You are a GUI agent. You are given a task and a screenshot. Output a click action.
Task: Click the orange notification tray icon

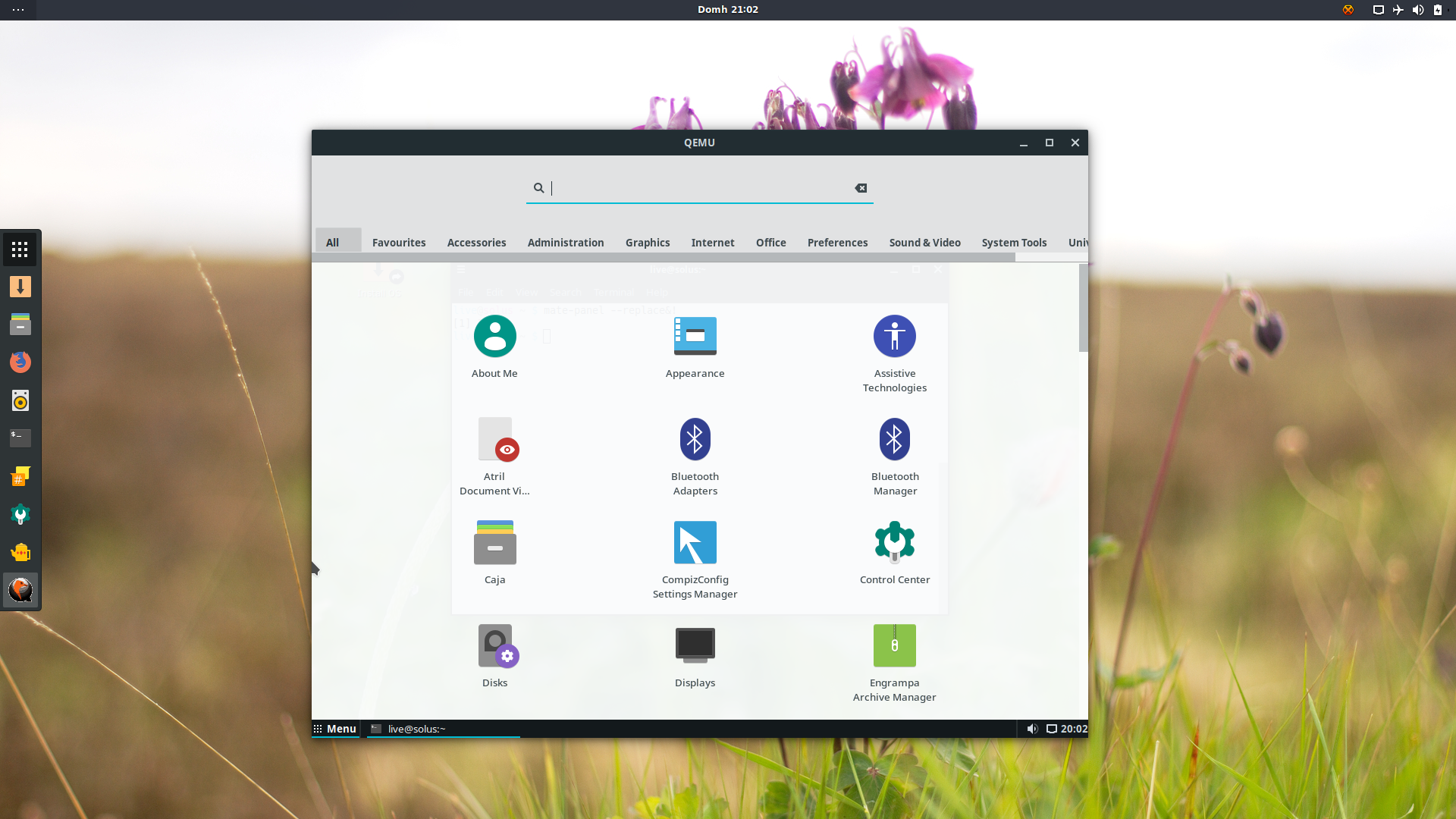[x=1348, y=10]
